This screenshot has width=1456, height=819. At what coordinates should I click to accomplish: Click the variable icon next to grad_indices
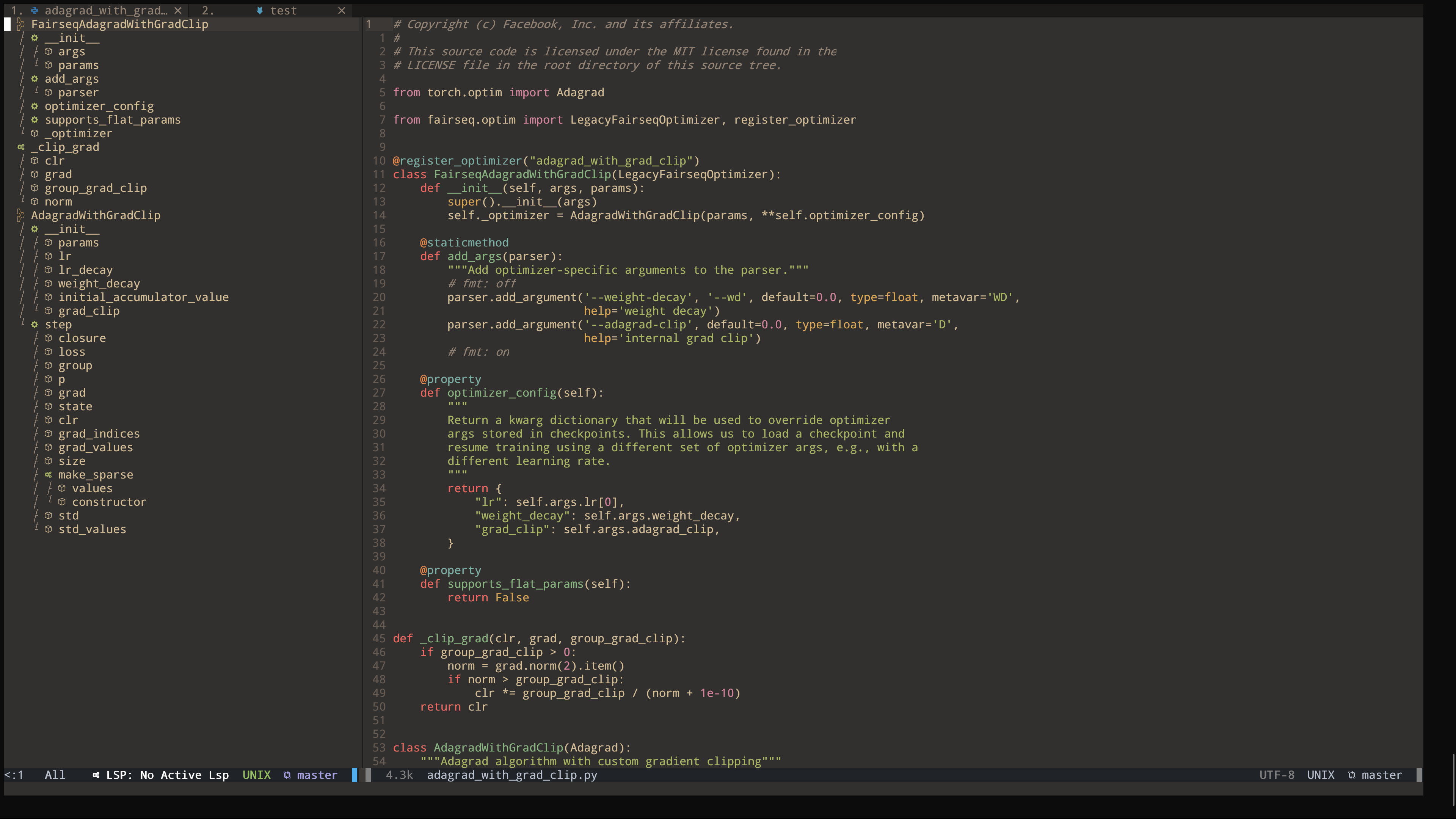tap(48, 434)
